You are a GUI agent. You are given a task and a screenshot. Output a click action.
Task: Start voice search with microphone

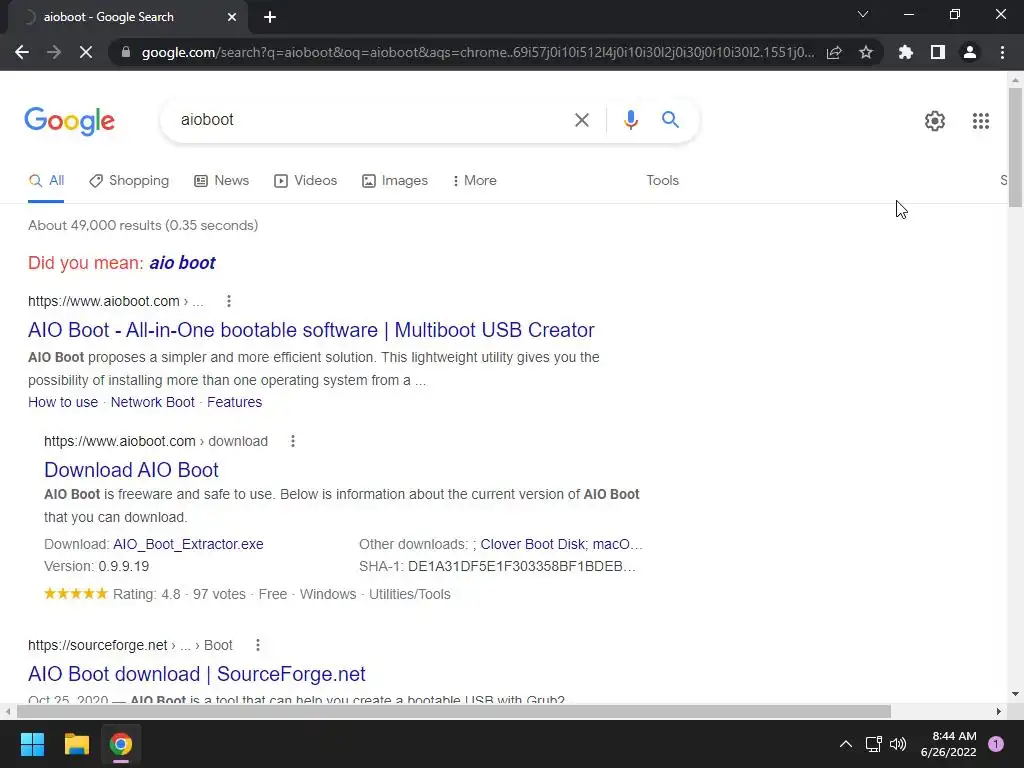tap(630, 120)
